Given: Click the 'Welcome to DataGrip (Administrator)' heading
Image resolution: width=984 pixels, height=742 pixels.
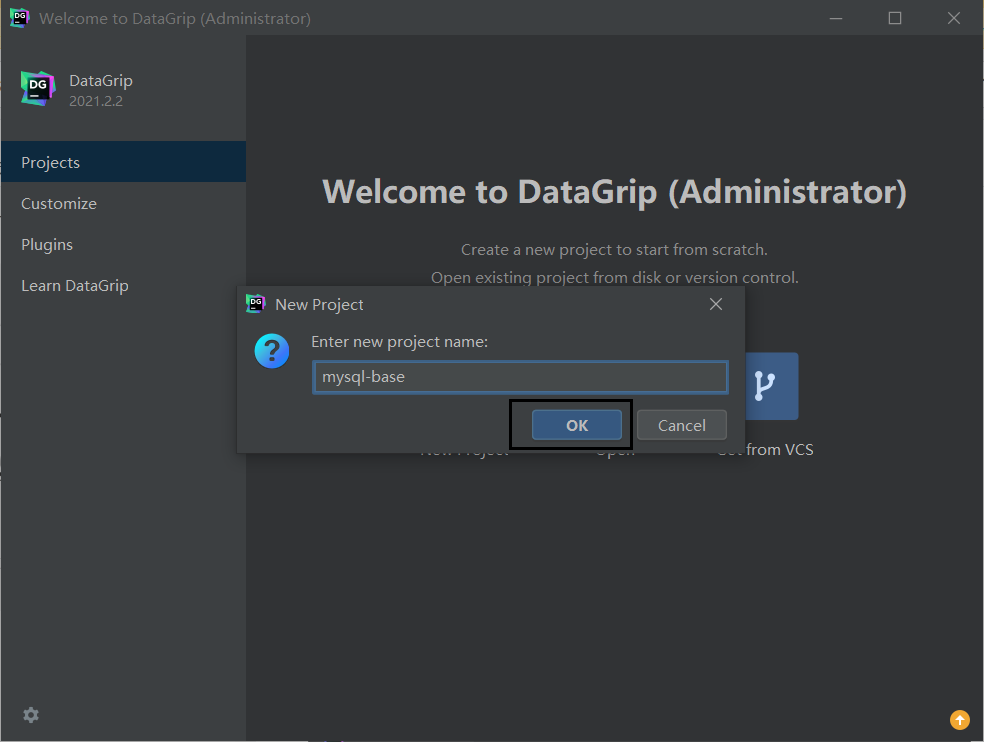Looking at the screenshot, I should coord(614,192).
